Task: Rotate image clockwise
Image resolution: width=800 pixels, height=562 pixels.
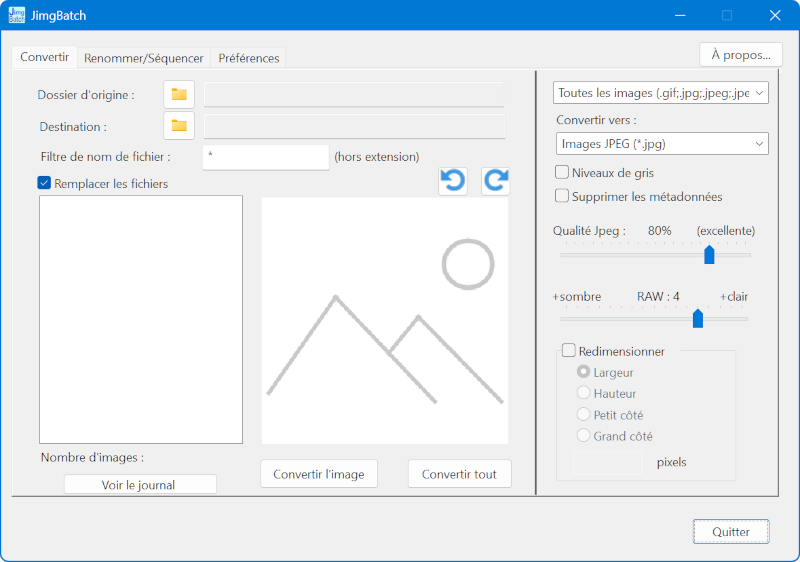Action: click(x=496, y=180)
